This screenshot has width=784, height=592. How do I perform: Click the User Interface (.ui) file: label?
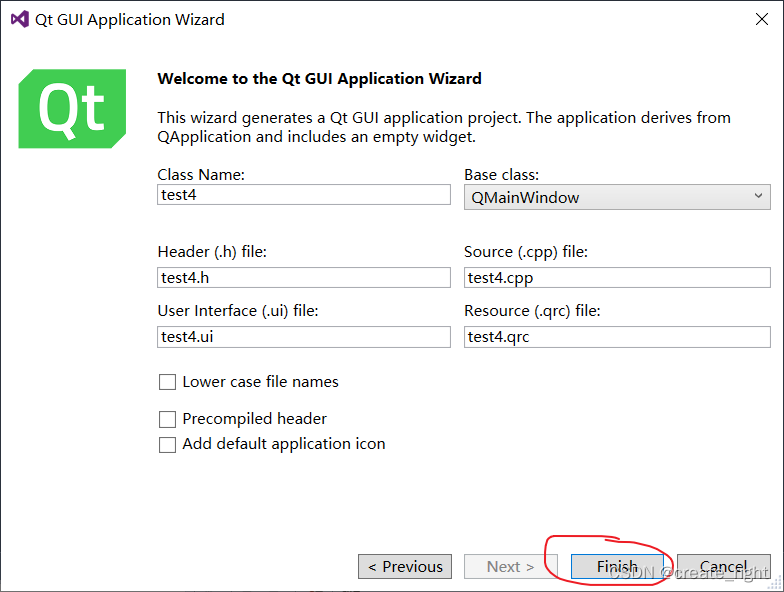pos(238,310)
